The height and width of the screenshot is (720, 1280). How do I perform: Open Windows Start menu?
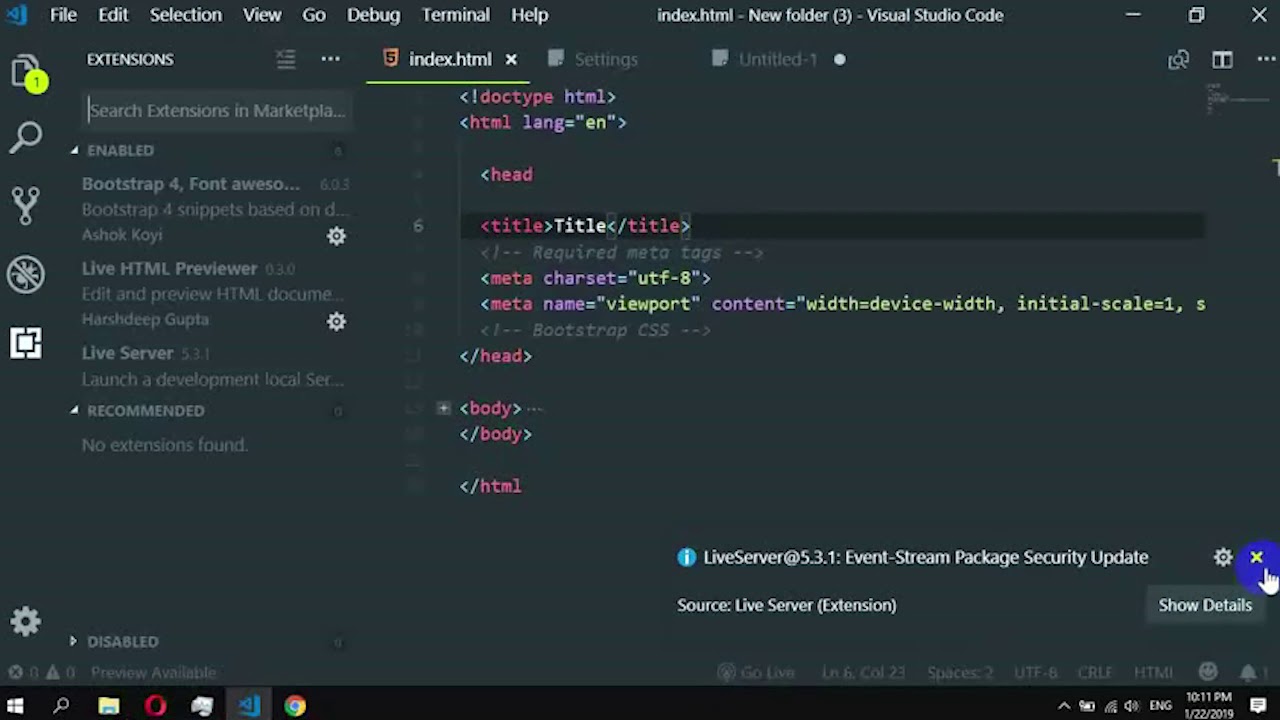pyautogui.click(x=15, y=706)
